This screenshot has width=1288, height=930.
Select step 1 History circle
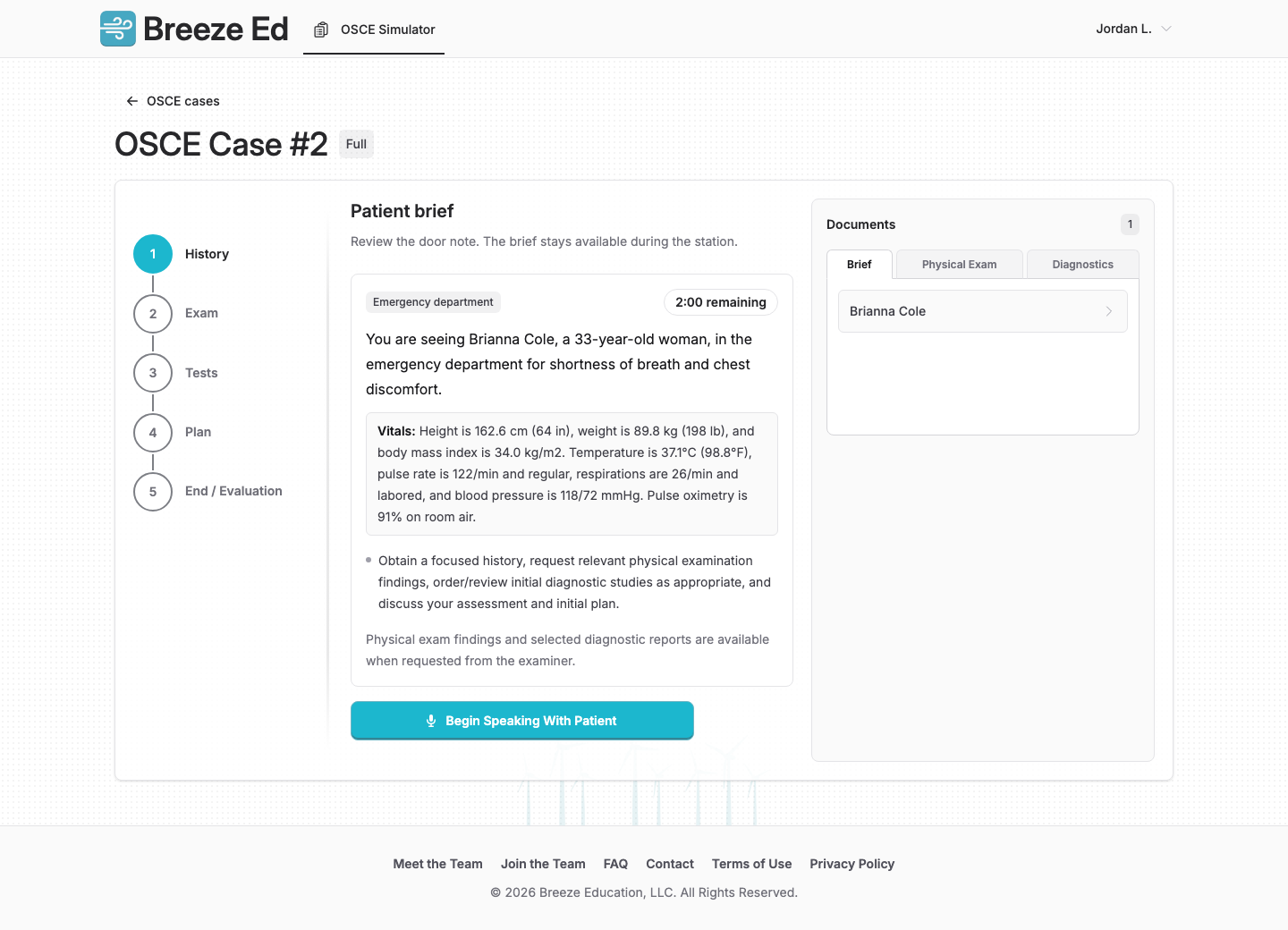click(x=153, y=254)
